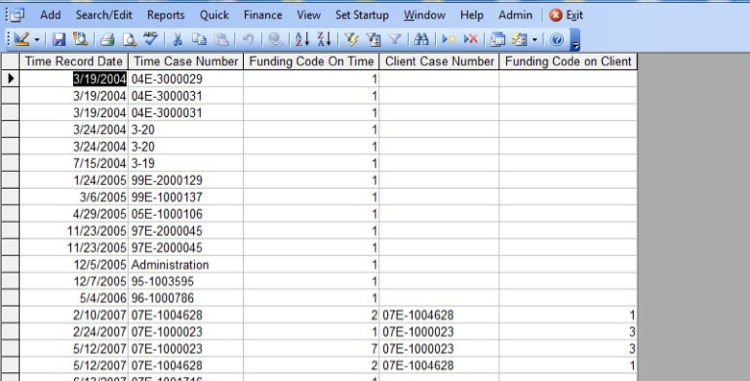Click the select-all datasheet corner box
The height and width of the screenshot is (381, 750).
(10, 61)
